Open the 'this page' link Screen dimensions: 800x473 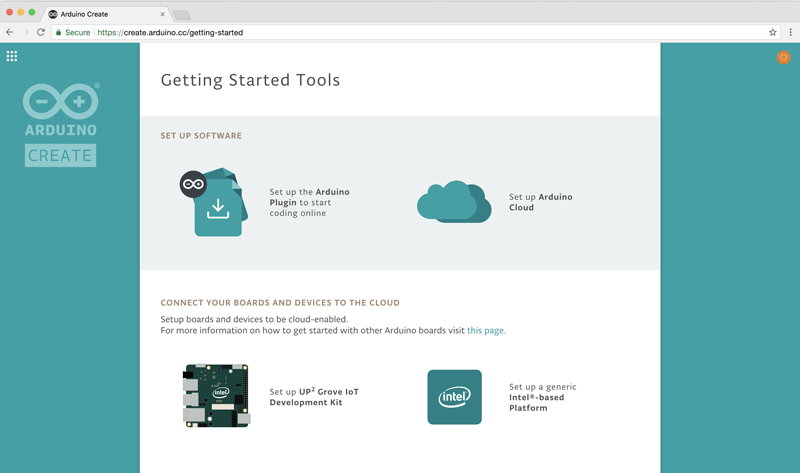[486, 330]
